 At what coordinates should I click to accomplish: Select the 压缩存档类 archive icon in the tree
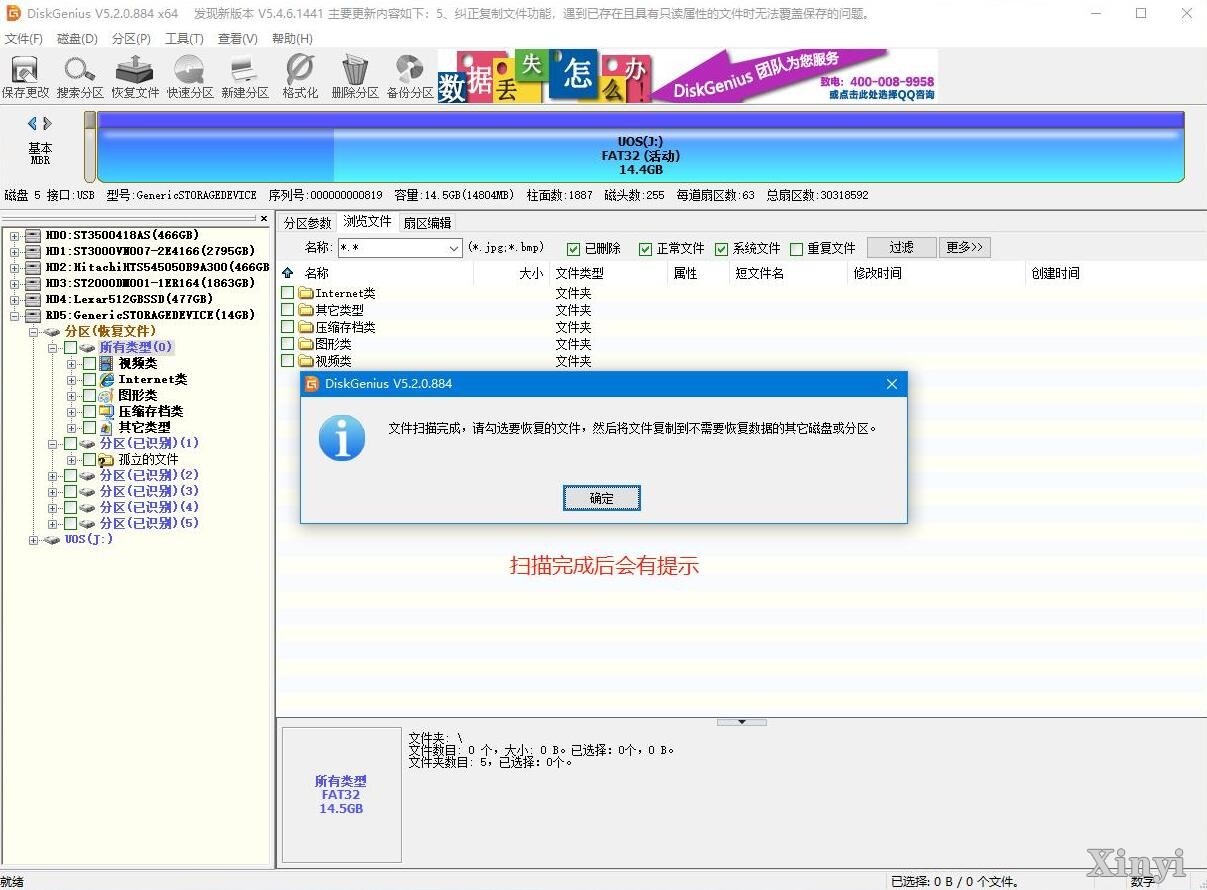click(106, 411)
